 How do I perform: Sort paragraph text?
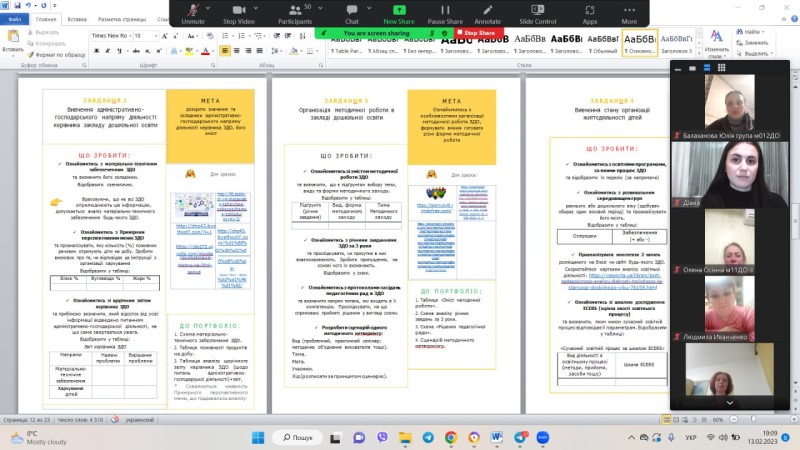click(303, 36)
